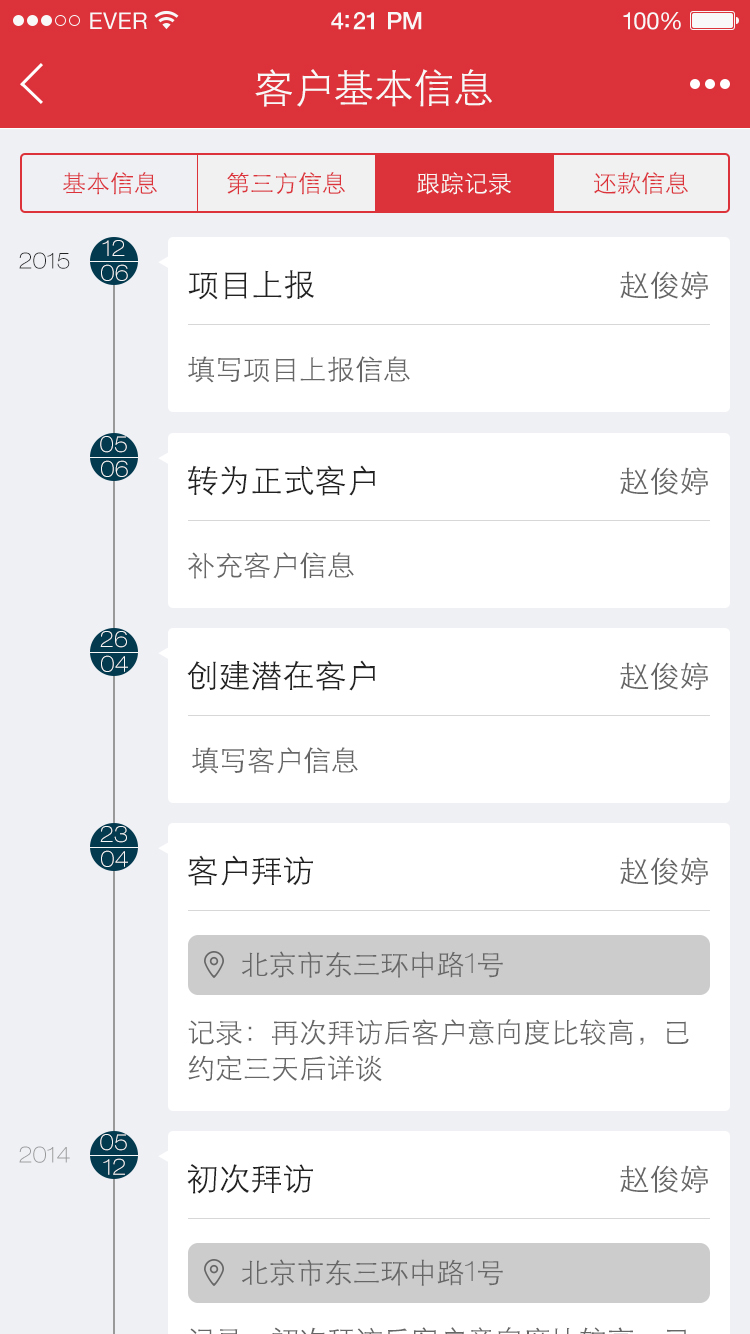
Task: Open the 转为正式客户 record entry
Action: 448,520
